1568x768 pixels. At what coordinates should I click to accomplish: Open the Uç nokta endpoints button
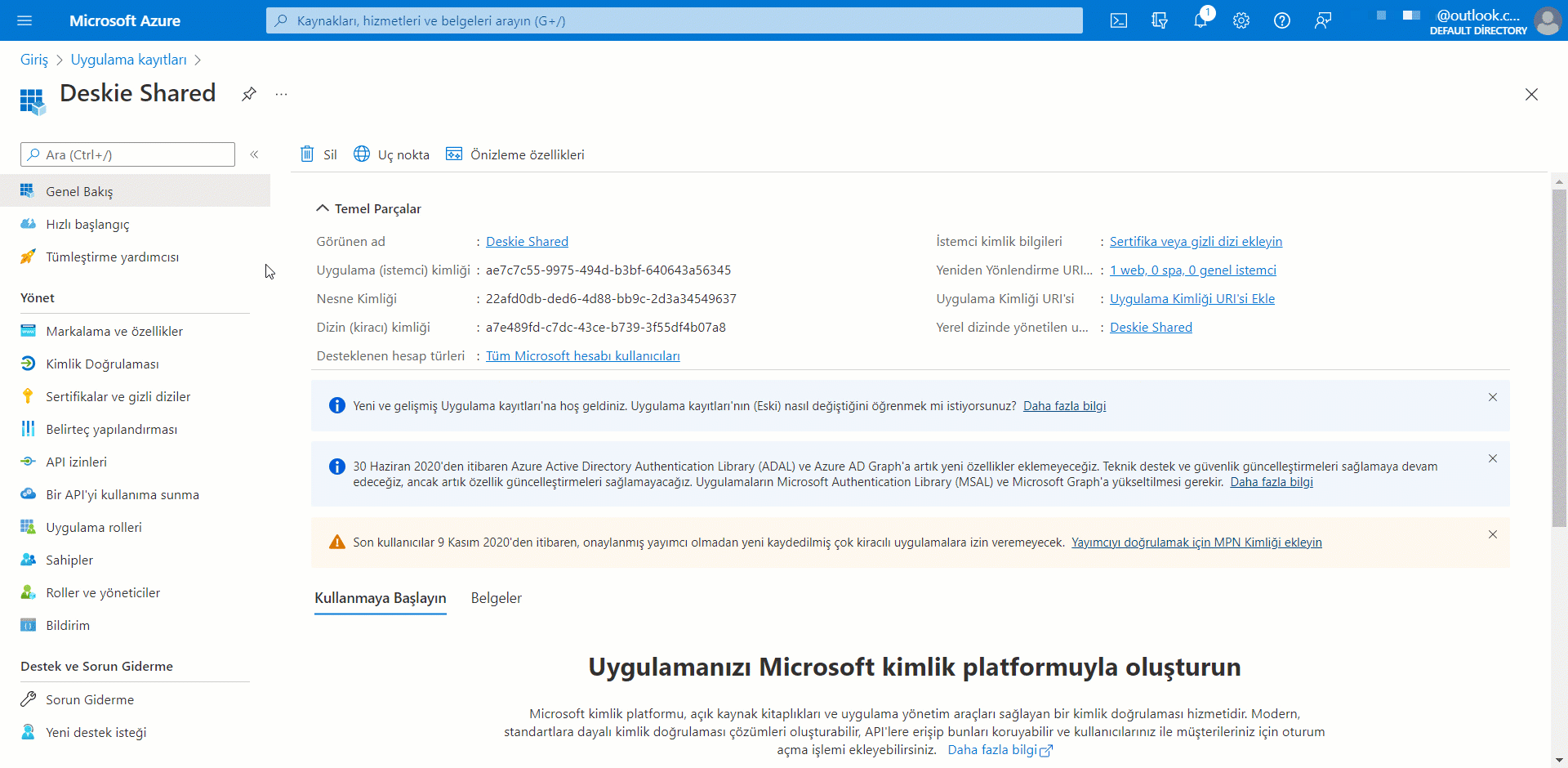click(391, 154)
